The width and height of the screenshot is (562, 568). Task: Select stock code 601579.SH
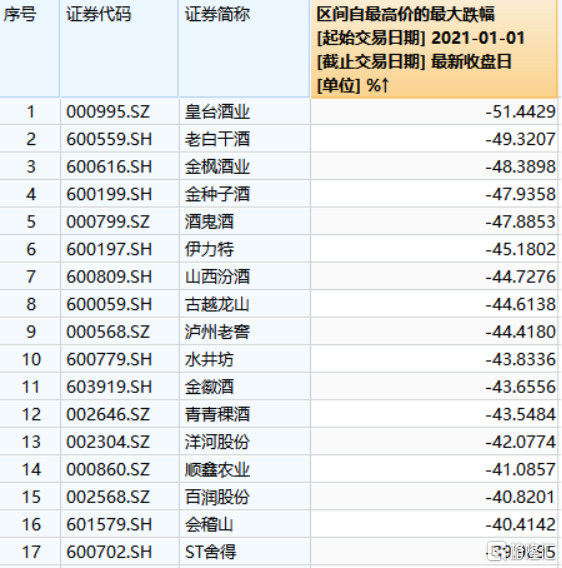click(x=109, y=525)
